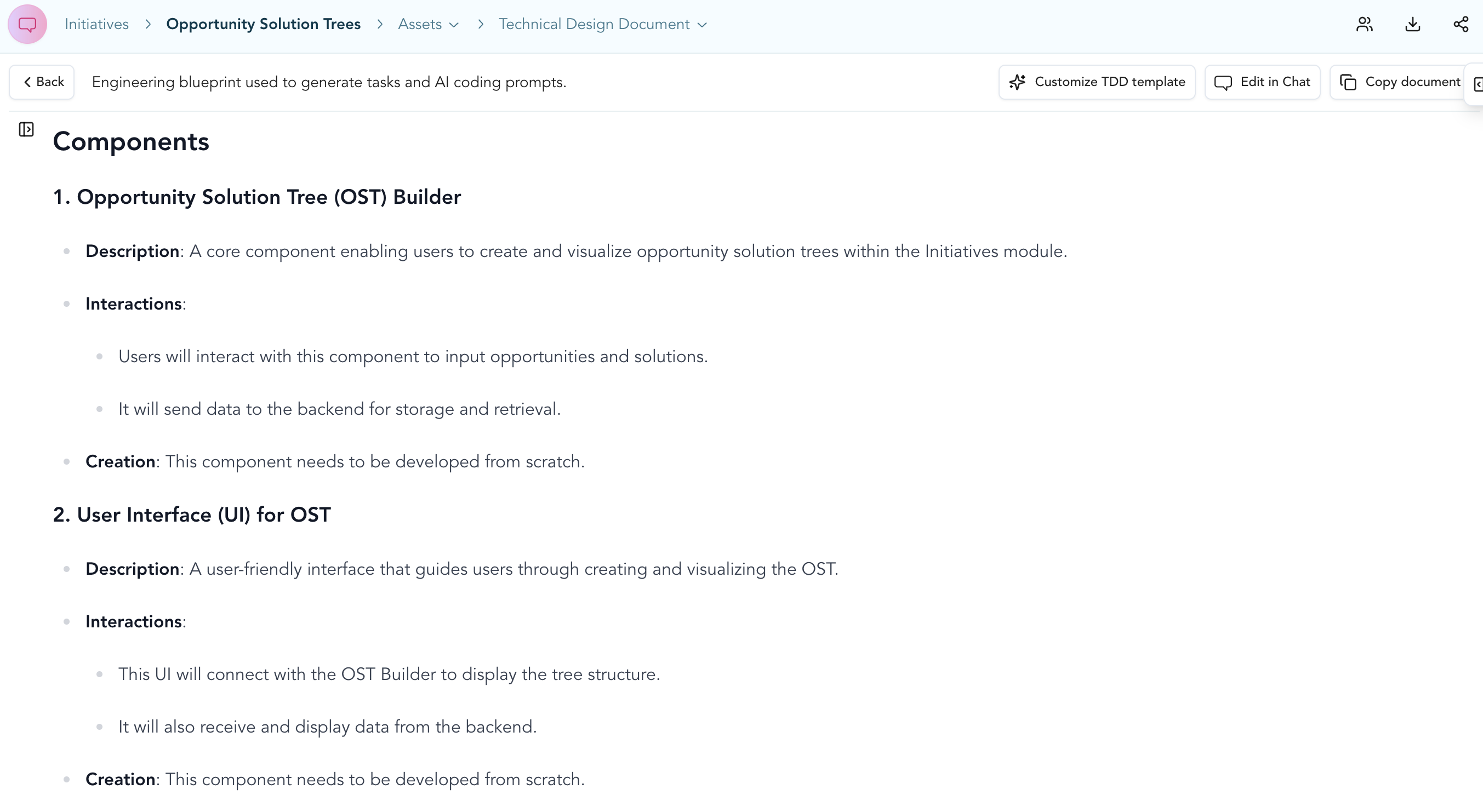Open the app home via the chat bubble logo
1483x812 pixels.
(x=27, y=24)
